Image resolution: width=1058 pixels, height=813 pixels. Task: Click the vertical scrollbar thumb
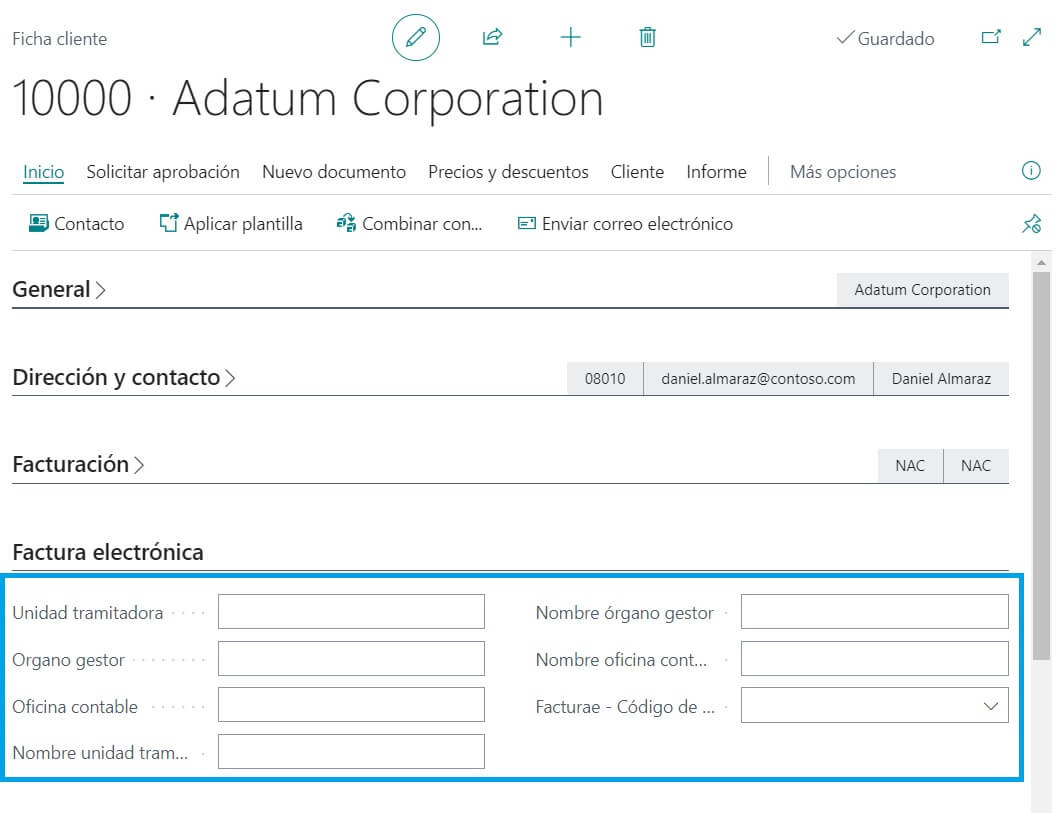tap(1041, 460)
